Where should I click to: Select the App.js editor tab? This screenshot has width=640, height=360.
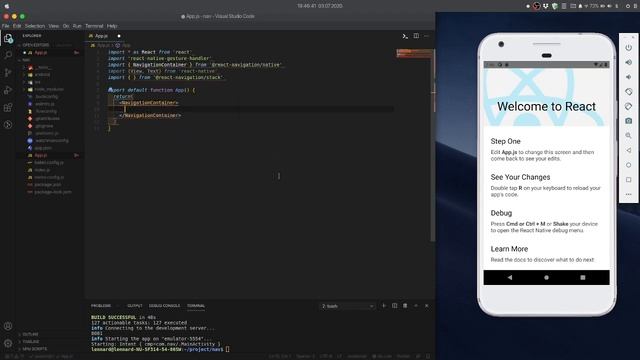click(x=101, y=36)
